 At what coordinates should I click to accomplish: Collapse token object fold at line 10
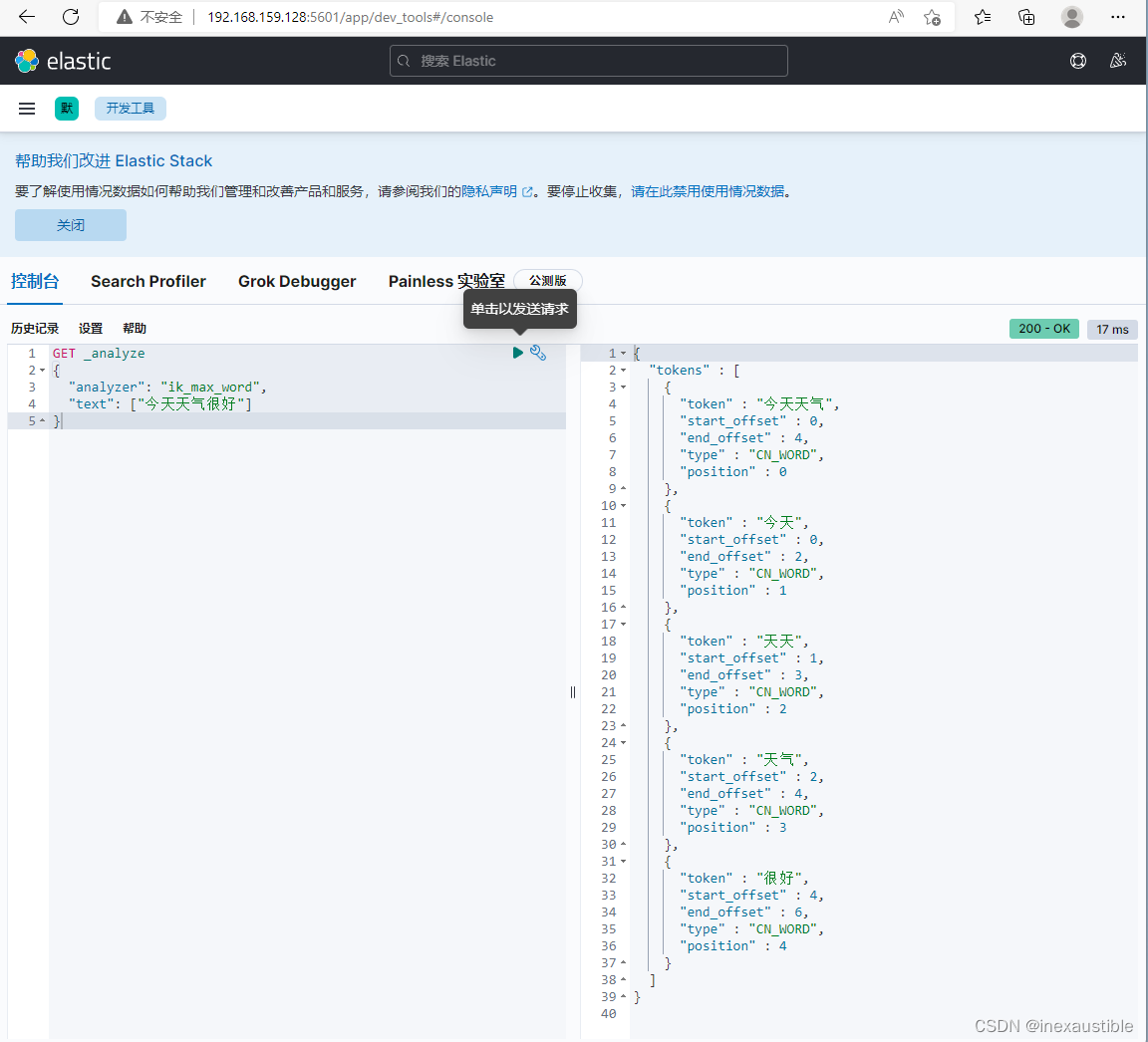pos(623,506)
